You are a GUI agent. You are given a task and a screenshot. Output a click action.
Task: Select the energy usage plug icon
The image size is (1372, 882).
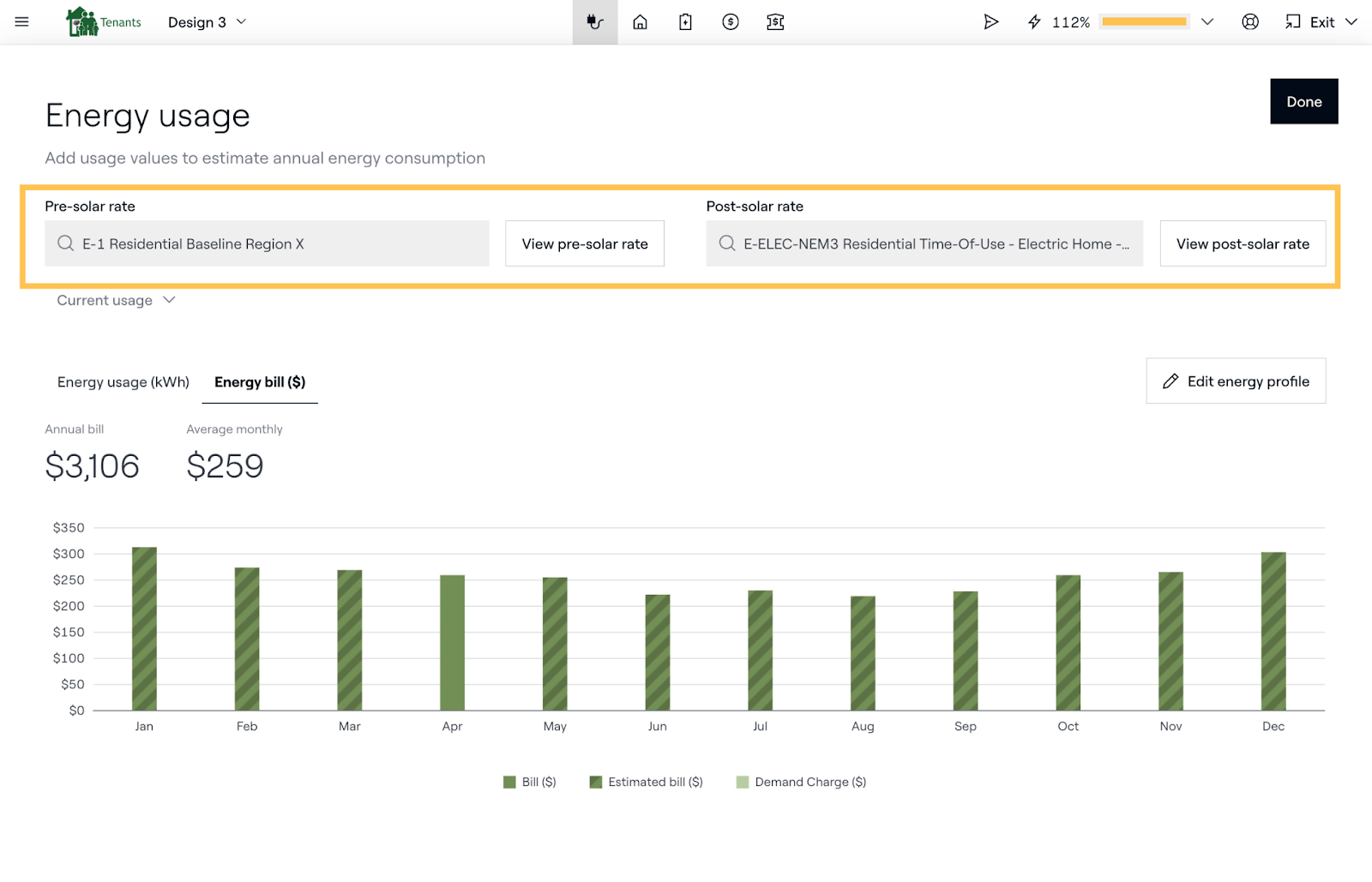tap(595, 22)
